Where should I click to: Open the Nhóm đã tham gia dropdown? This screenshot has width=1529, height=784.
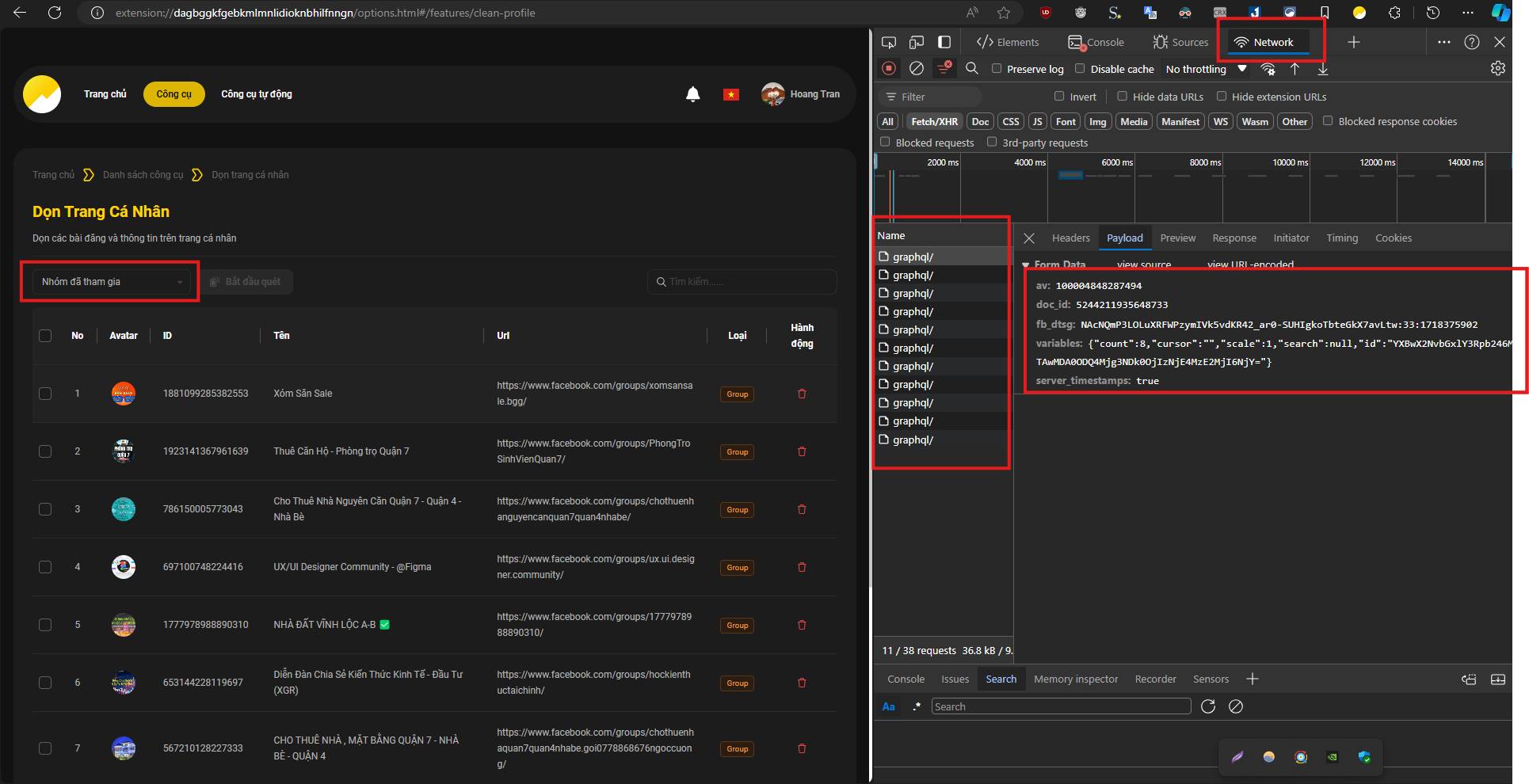point(112,282)
